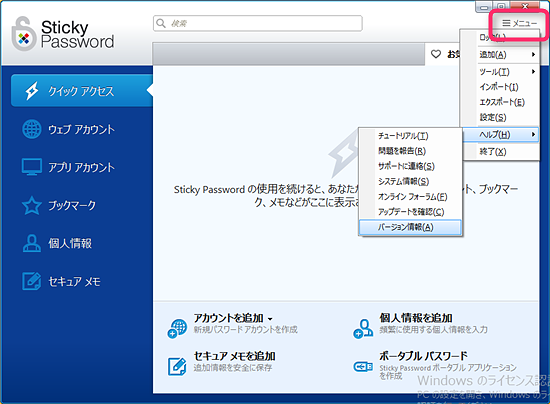Screen dimensions: 550x404
Task: Click the note pencil icon for セキュア メモ
Action: click(x=32, y=281)
